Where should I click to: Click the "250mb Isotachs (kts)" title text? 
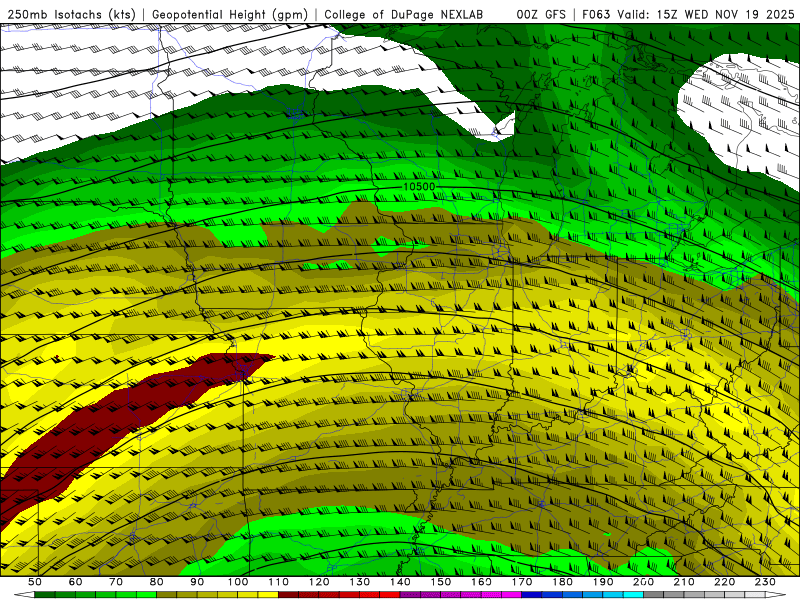[72, 15]
